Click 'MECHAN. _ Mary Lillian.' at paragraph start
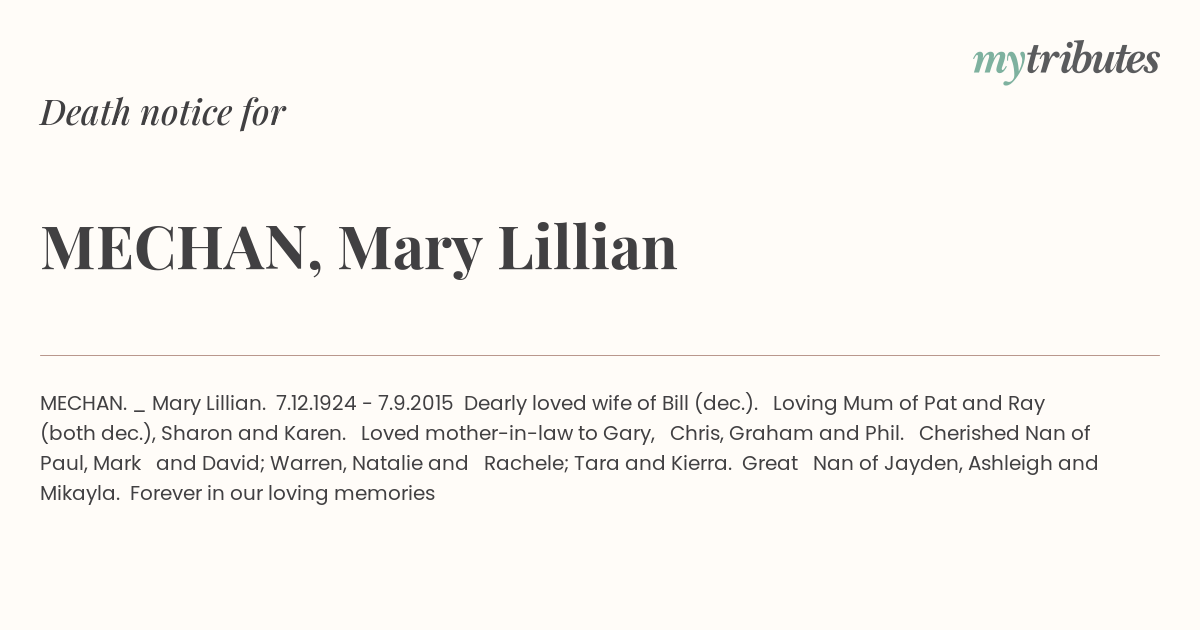The width and height of the screenshot is (1200, 630). [x=152, y=403]
